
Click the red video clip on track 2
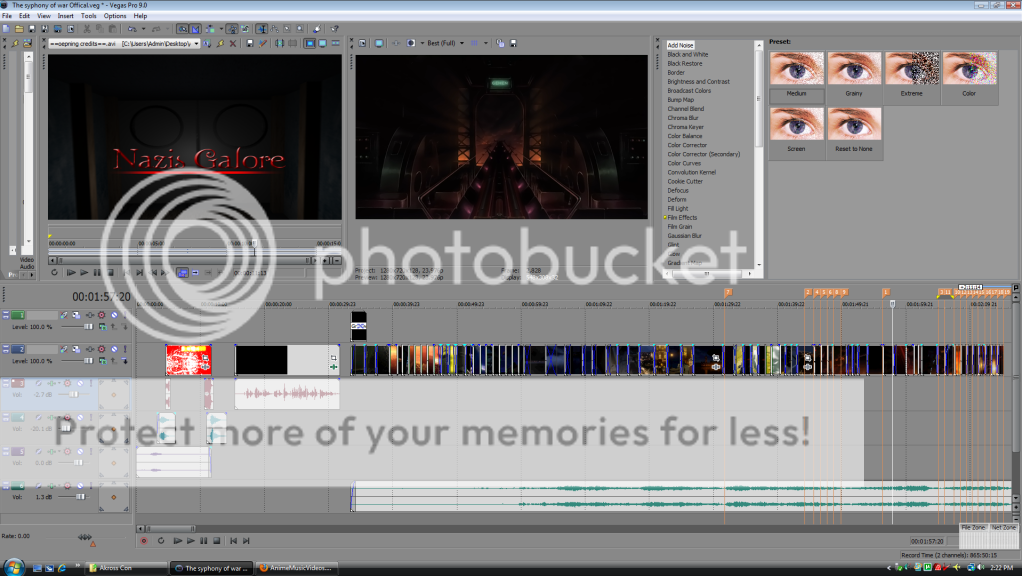(x=188, y=360)
